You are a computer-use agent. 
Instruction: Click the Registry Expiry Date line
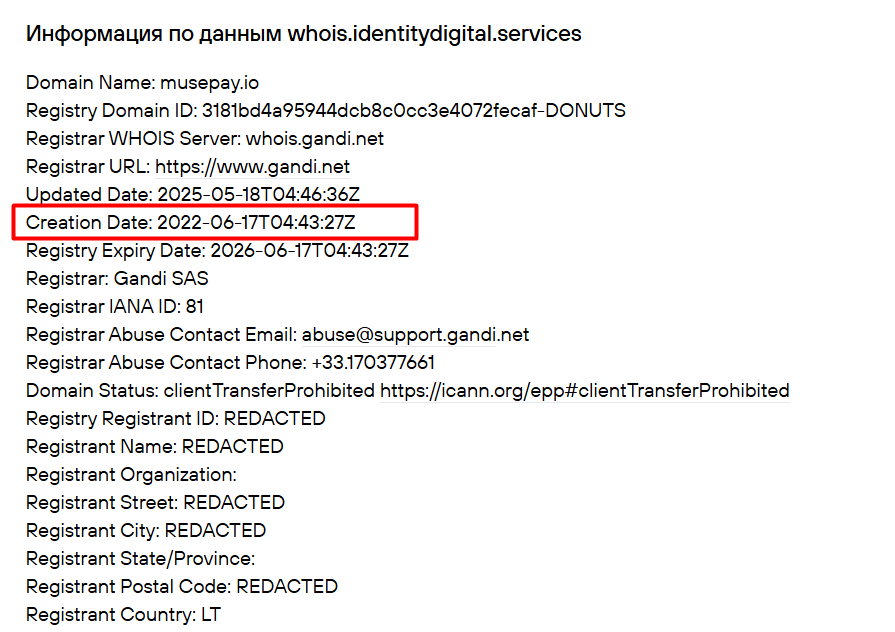(217, 251)
